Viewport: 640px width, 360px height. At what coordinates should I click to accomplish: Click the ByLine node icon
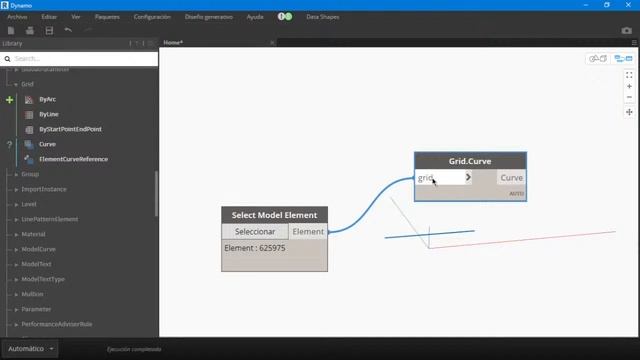click(29, 115)
